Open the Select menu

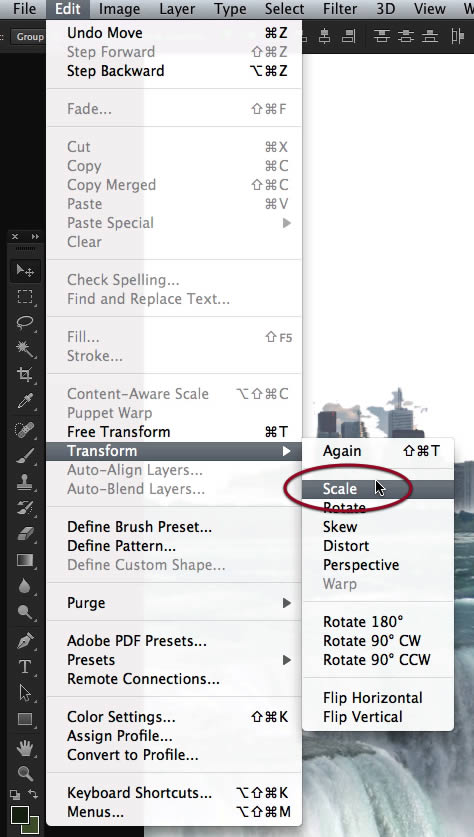click(284, 9)
